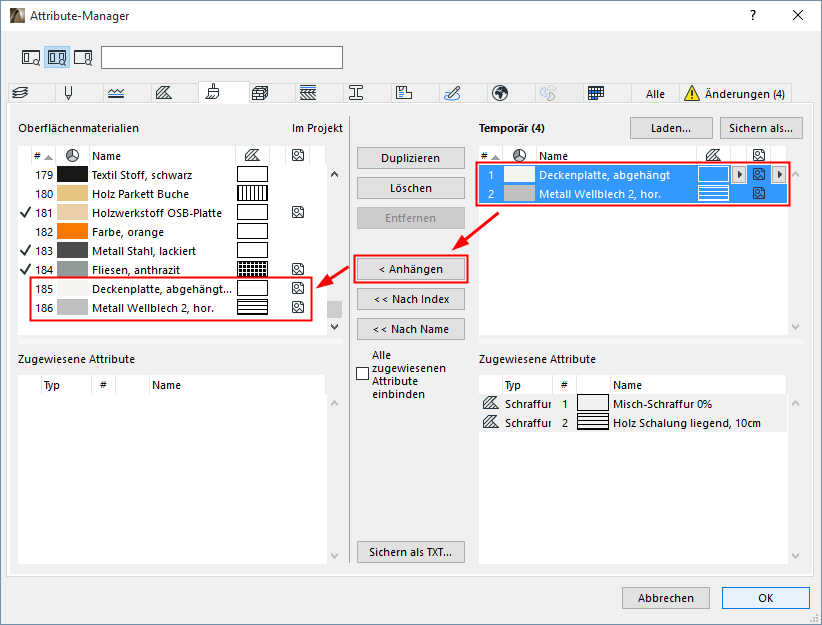Select assigned attribute Misch-Schraffur 0%

click(x=633, y=404)
